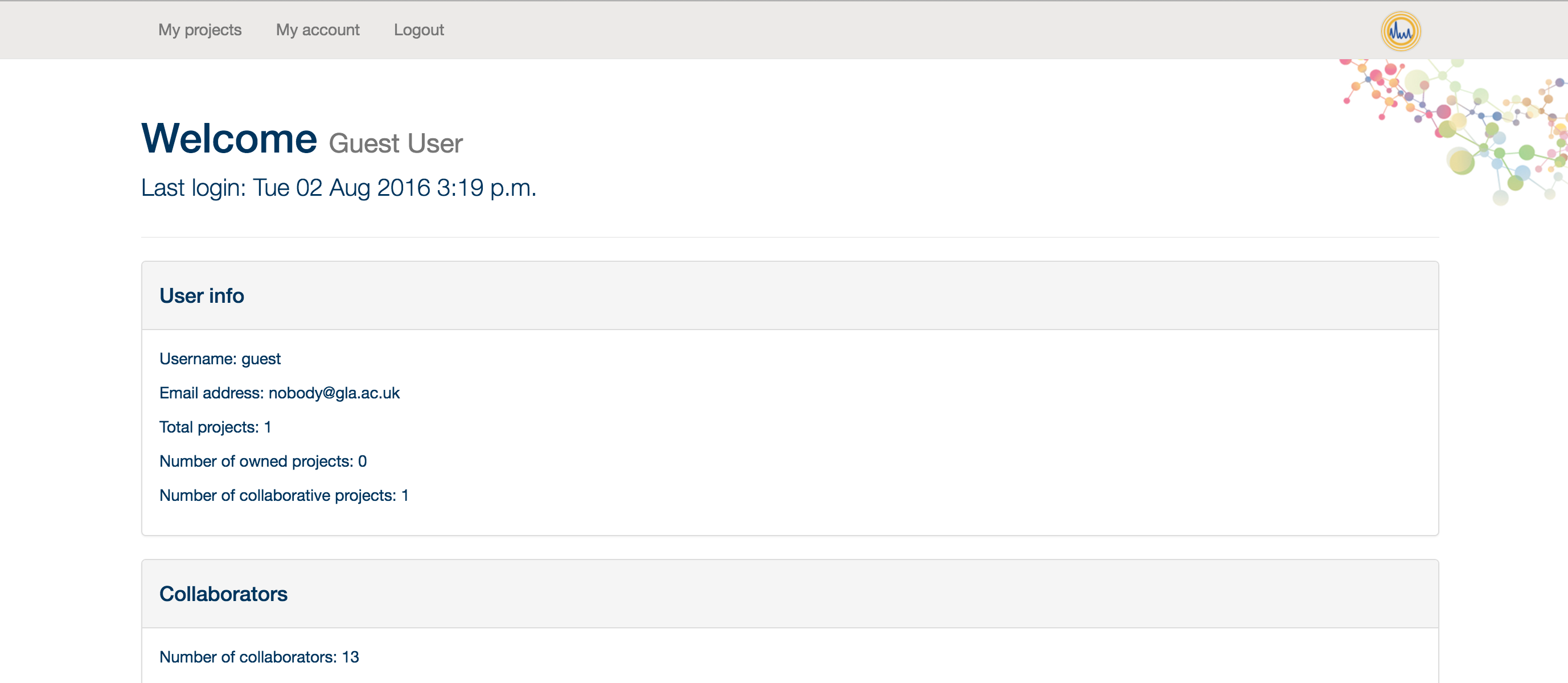Select the Number of owned projects line
Screen dimensions: 1568x683
[x=263, y=462]
